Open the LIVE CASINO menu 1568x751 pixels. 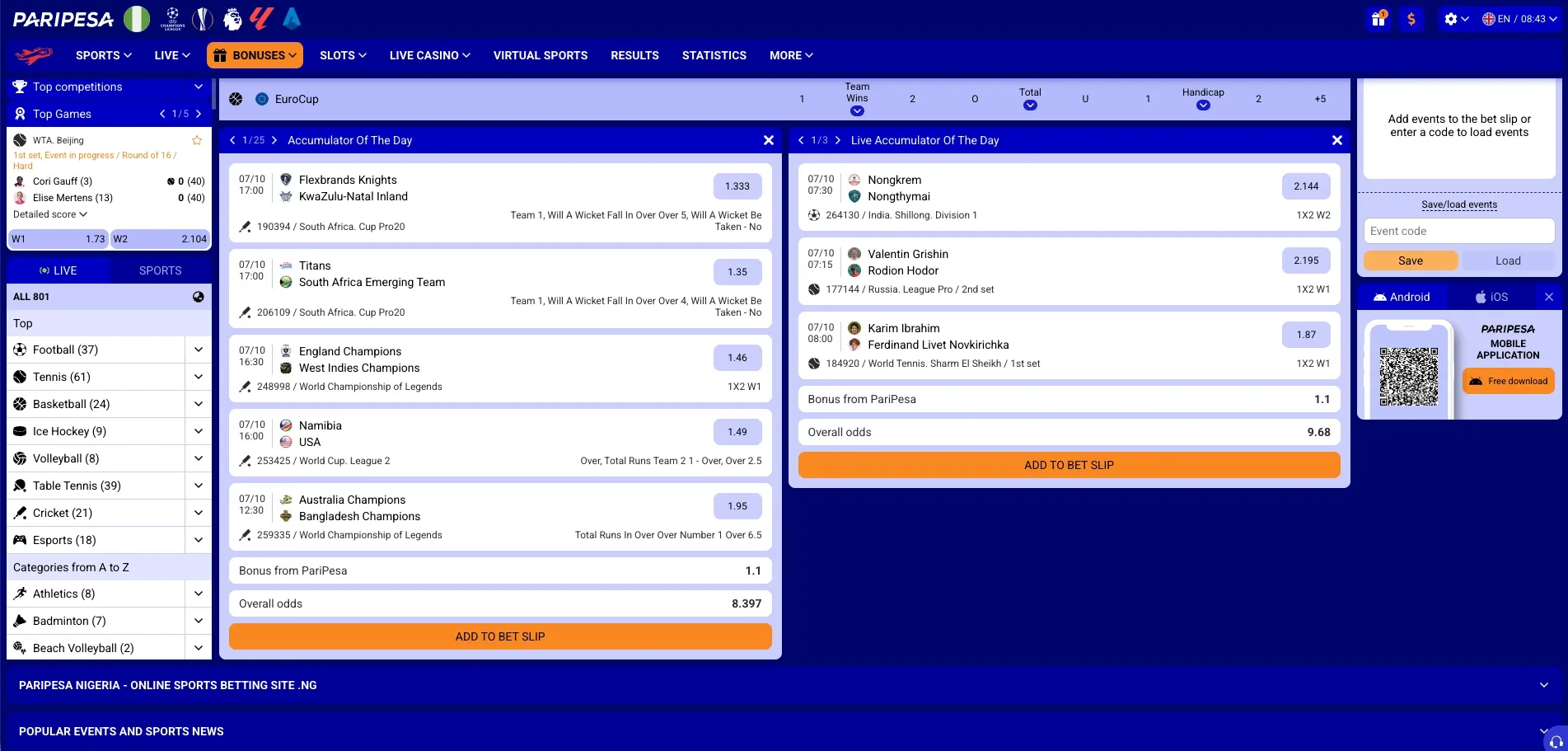pyautogui.click(x=429, y=55)
